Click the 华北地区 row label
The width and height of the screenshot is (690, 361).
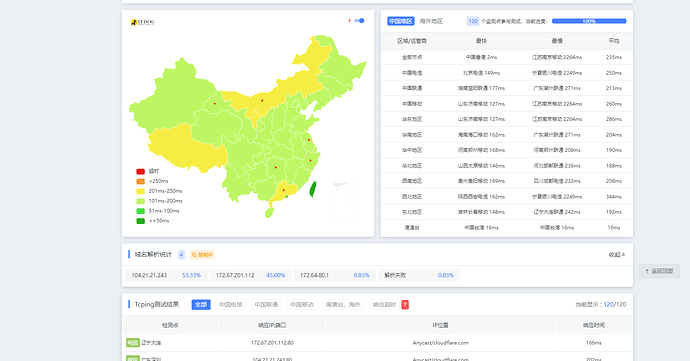(412, 166)
